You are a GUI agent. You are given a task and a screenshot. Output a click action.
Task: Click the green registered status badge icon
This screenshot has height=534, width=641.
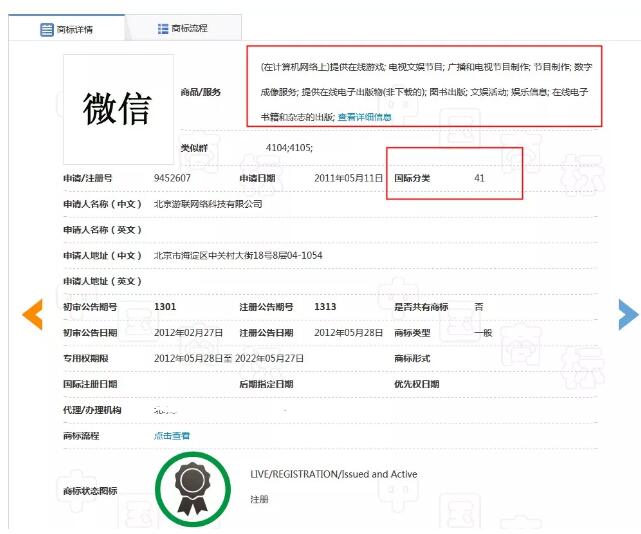pos(193,489)
